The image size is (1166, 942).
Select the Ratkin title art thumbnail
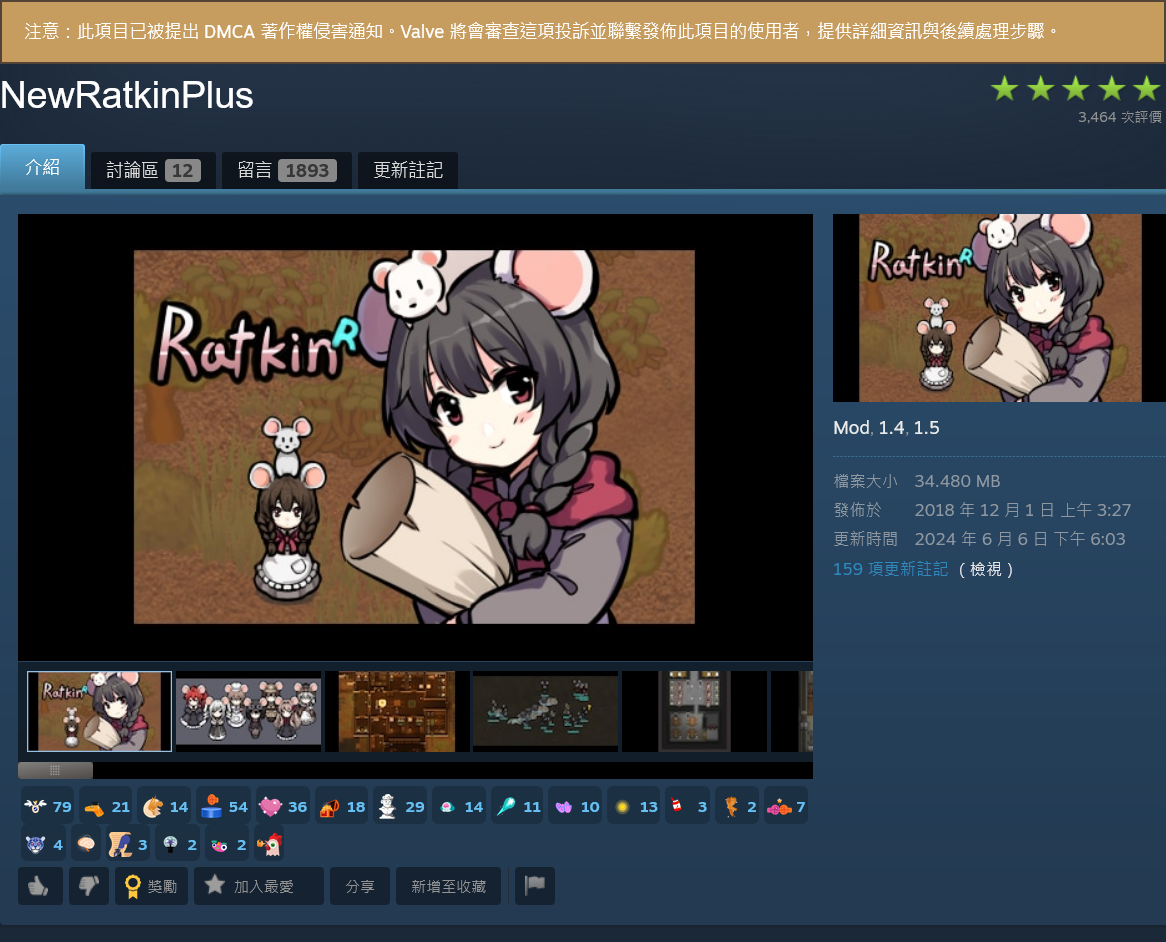pyautogui.click(x=100, y=712)
